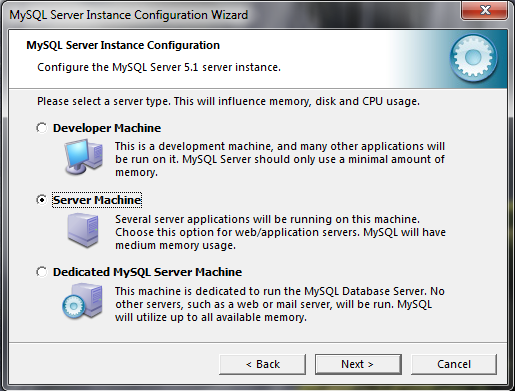Select the Server Machine radio button

click(x=42, y=200)
